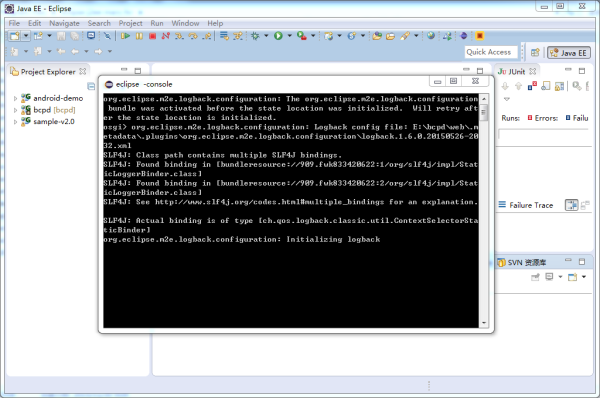Click the Open Web Browser globe icon
Screen dimensions: 600x398
pyautogui.click(x=431, y=36)
